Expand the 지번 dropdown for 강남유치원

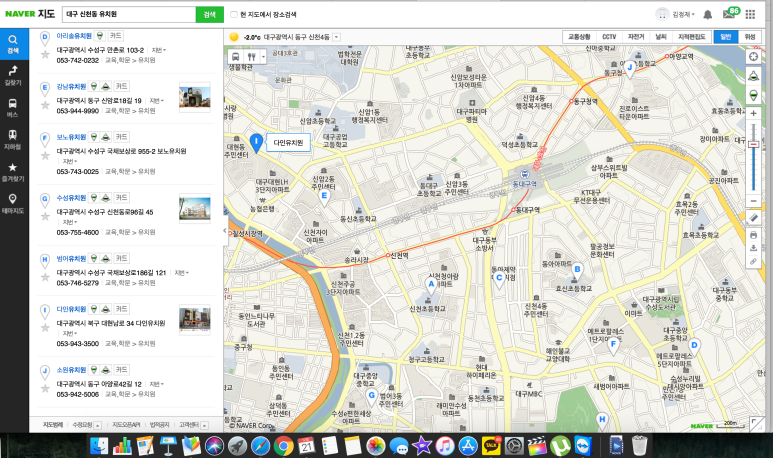(156, 101)
